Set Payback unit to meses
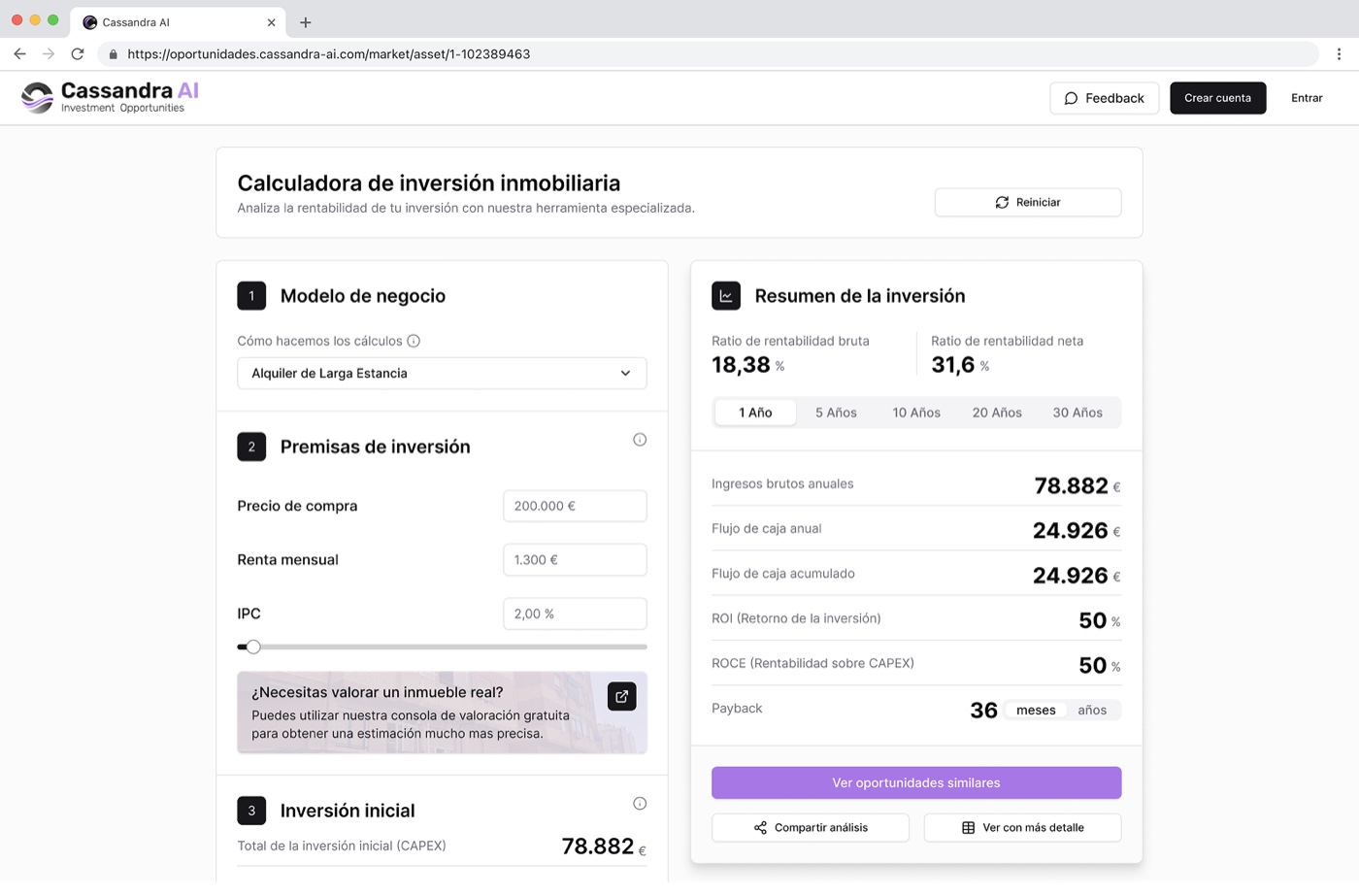This screenshot has height=896, width=1359. [x=1036, y=710]
